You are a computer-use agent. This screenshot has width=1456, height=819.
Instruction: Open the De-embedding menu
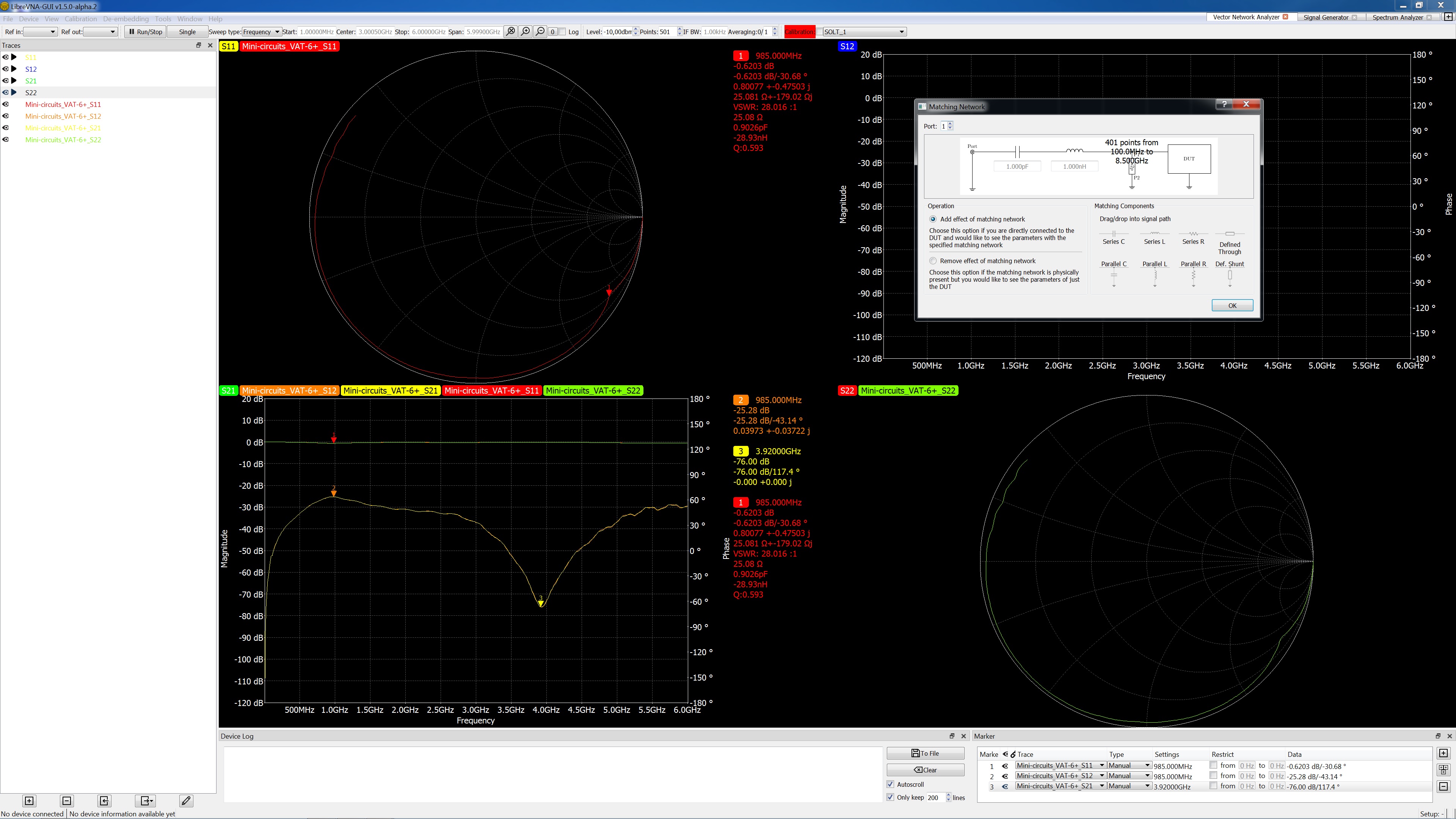126,19
